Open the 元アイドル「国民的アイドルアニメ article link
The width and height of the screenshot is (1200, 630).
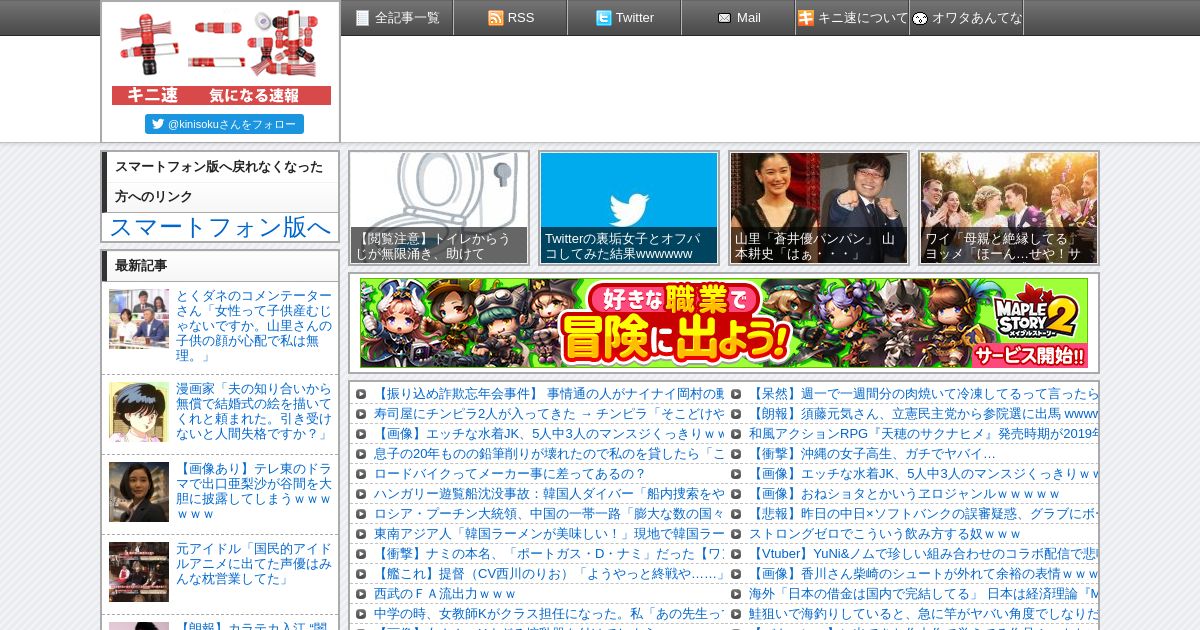pos(254,564)
